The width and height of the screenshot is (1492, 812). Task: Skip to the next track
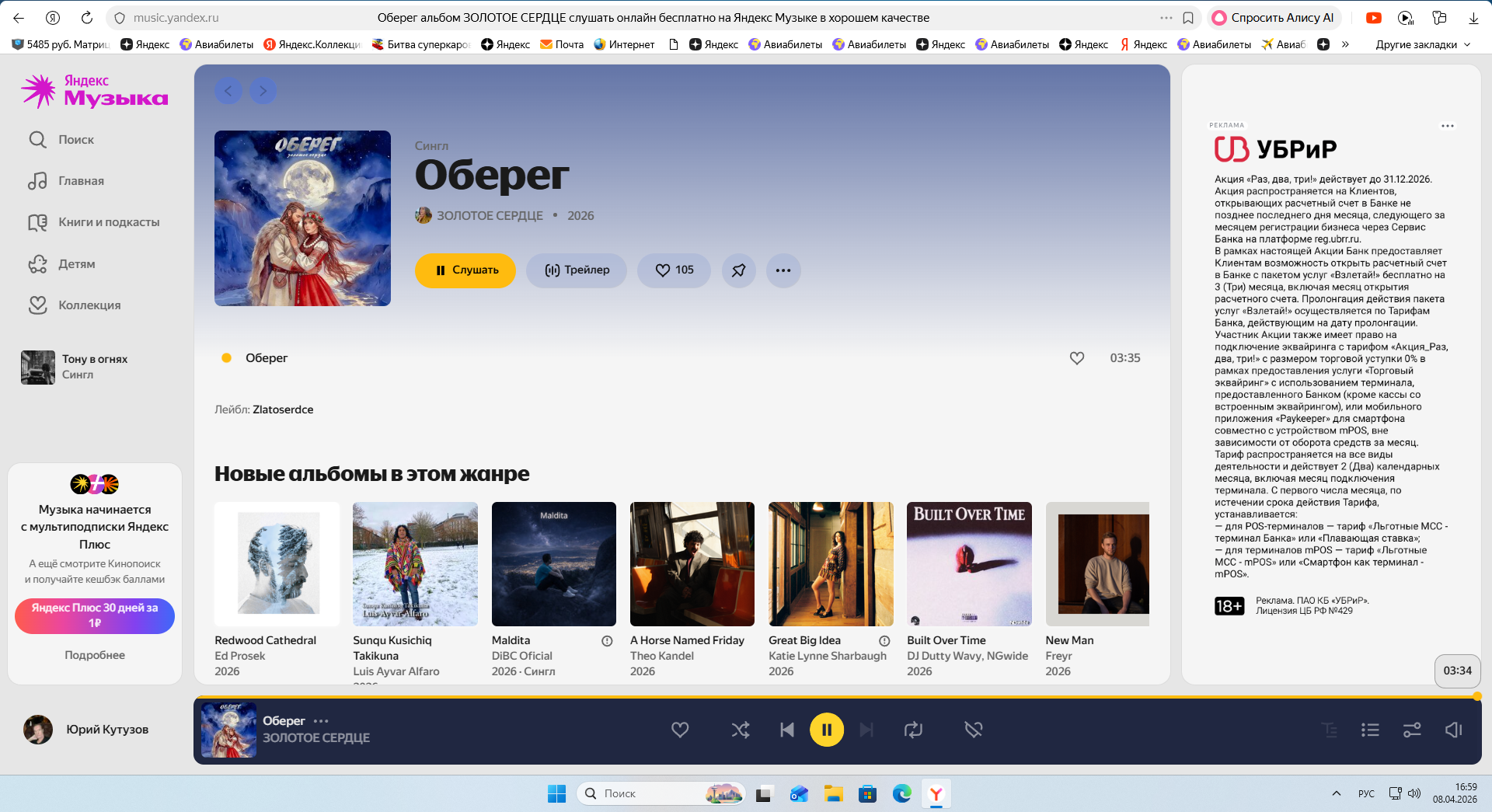[x=866, y=730]
